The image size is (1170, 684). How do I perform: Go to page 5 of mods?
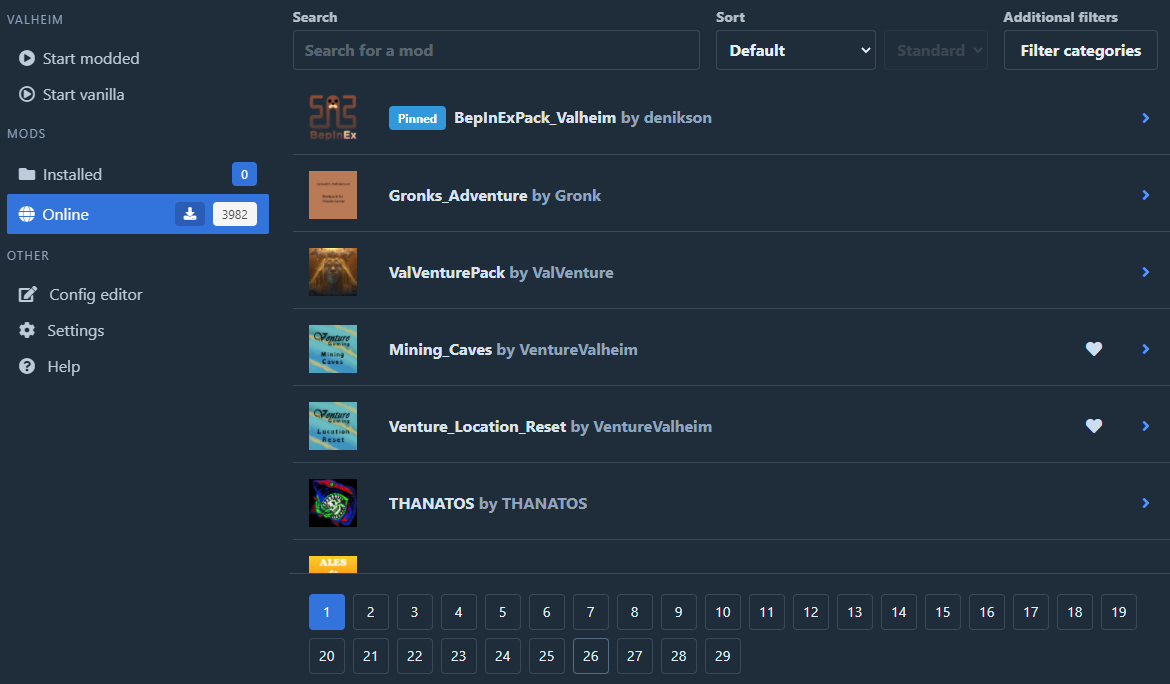click(503, 612)
